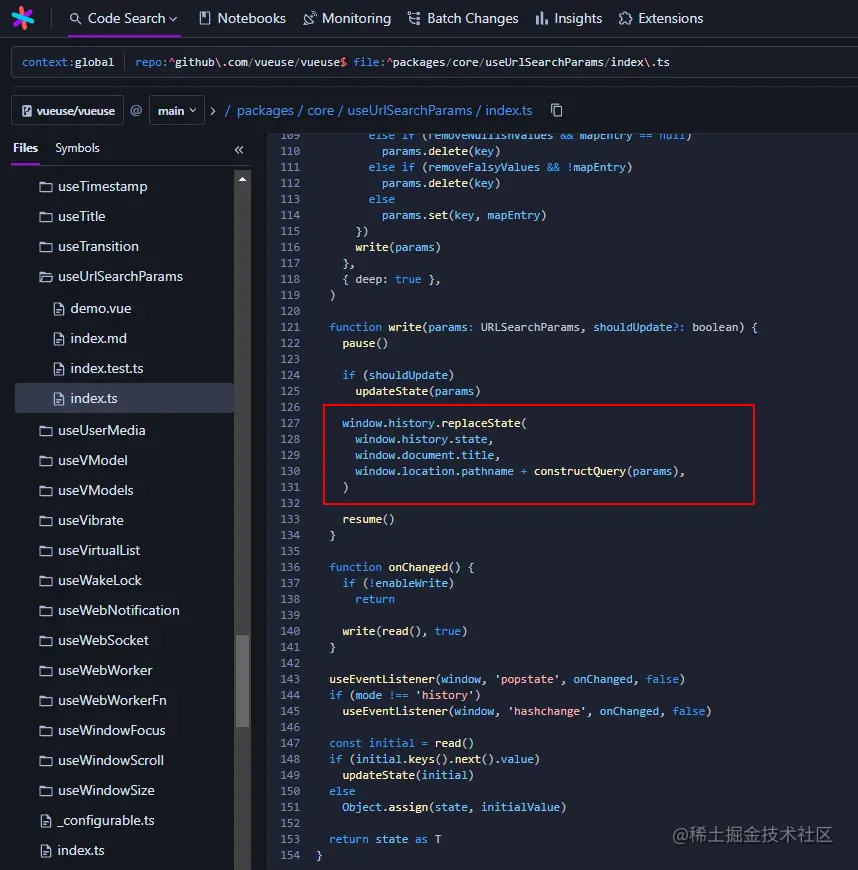Click the Sourcegraph logo icon

(23, 18)
